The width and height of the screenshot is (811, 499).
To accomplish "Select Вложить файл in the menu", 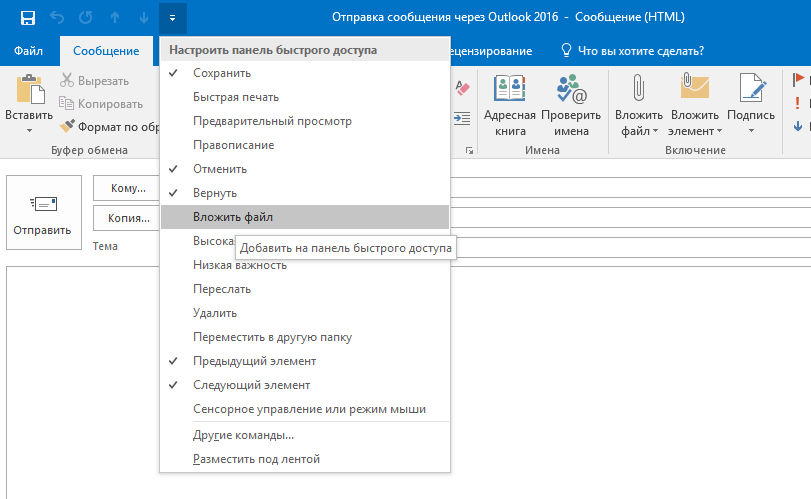I will 233,217.
